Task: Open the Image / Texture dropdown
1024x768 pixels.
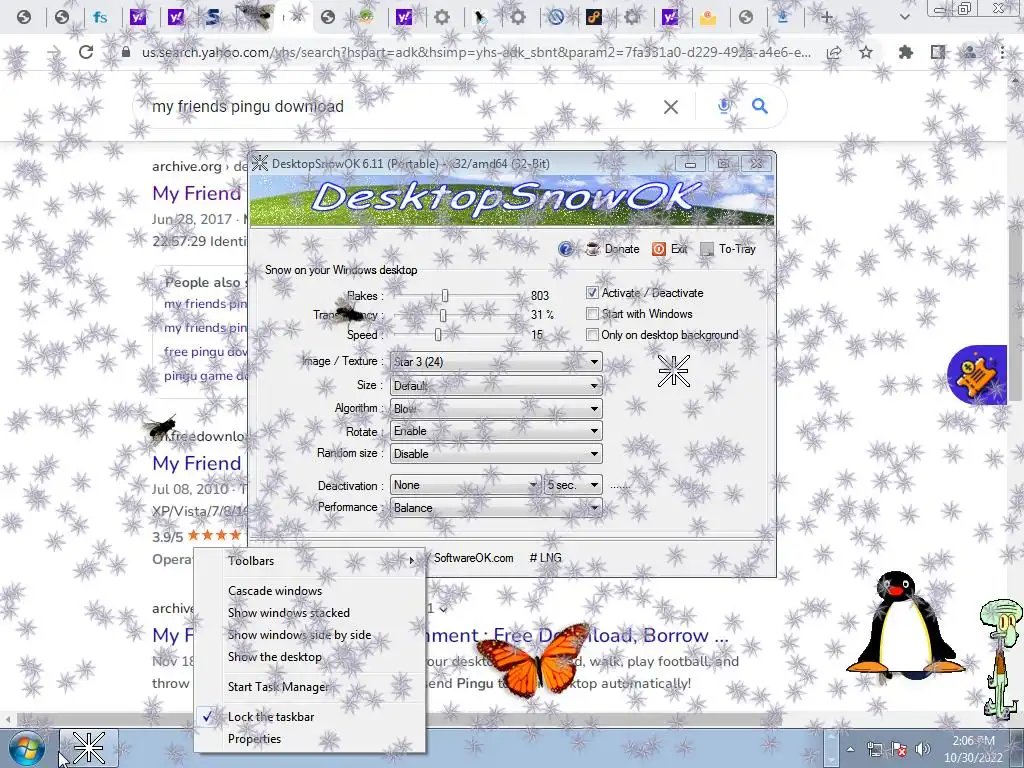Action: pos(496,361)
